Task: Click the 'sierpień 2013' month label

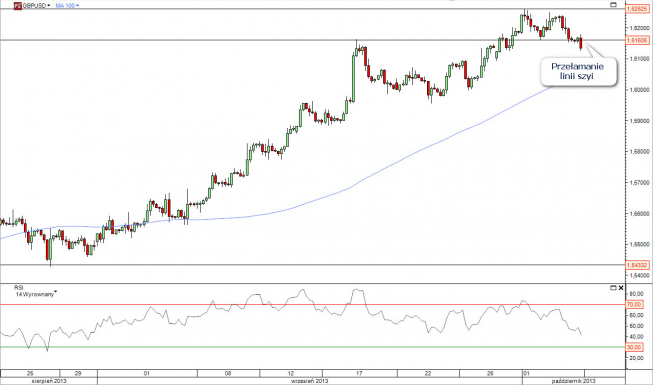Action: pyautogui.click(x=49, y=381)
